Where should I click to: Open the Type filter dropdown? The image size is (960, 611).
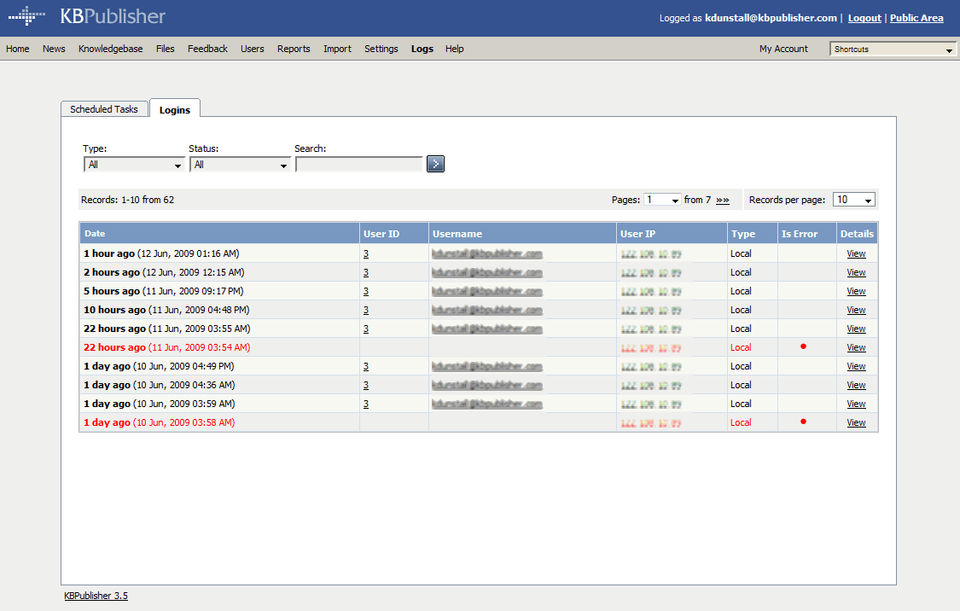tap(133, 165)
